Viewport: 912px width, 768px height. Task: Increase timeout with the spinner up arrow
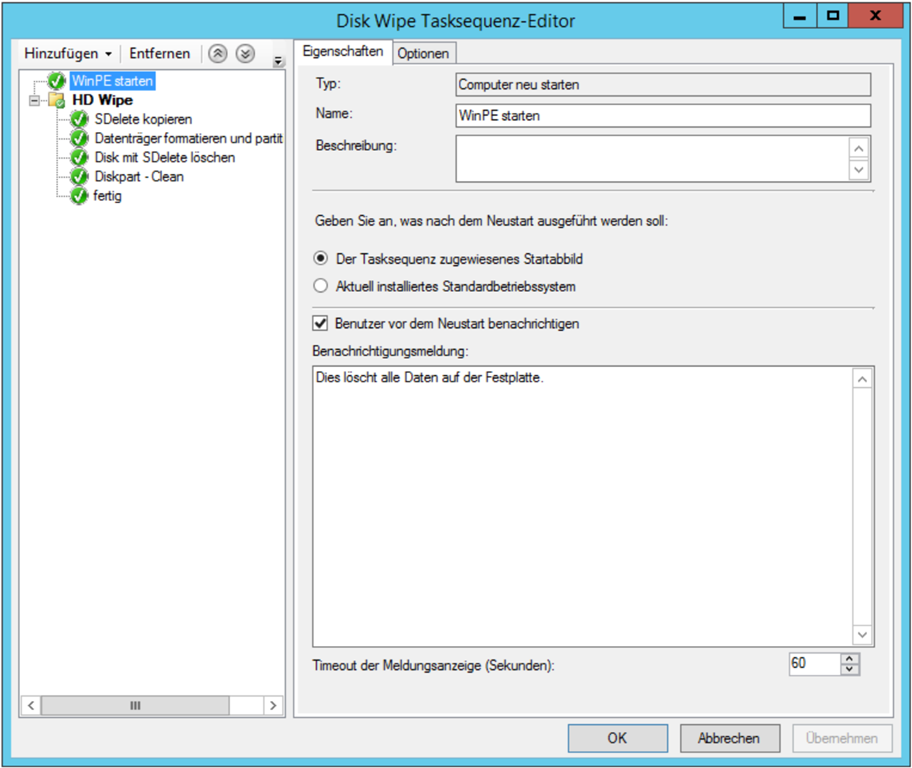click(x=850, y=658)
